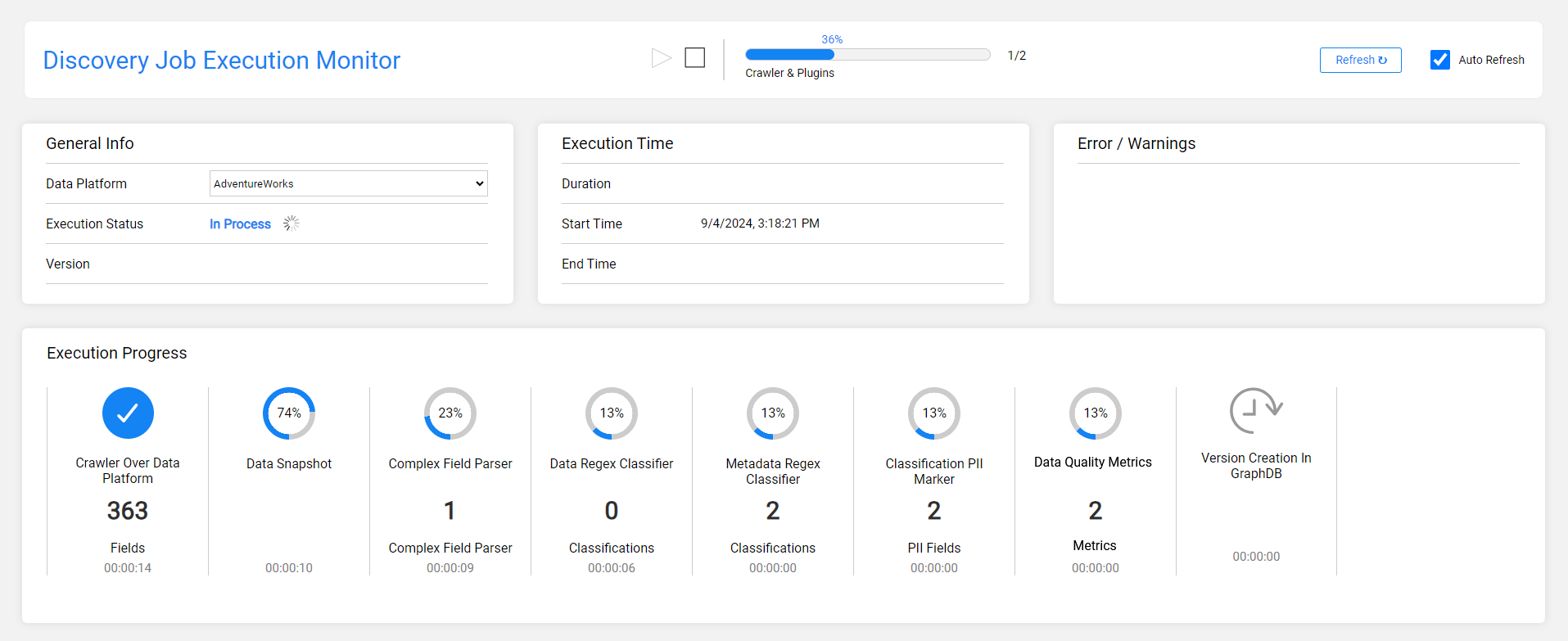Viewport: 1568px width, 641px height.
Task: Click the Data Regex Classifier progress circle
Action: coord(612,413)
